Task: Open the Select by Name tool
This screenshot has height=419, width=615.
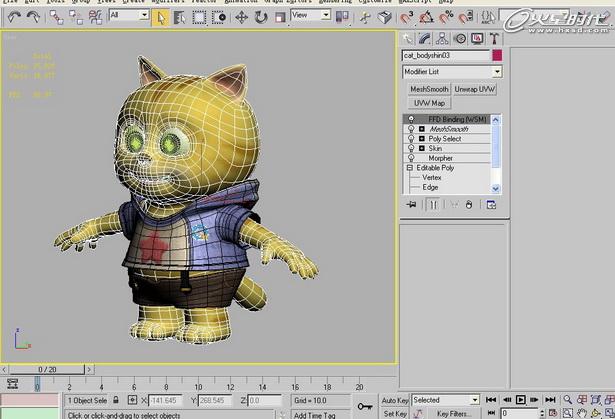Action: (x=180, y=18)
